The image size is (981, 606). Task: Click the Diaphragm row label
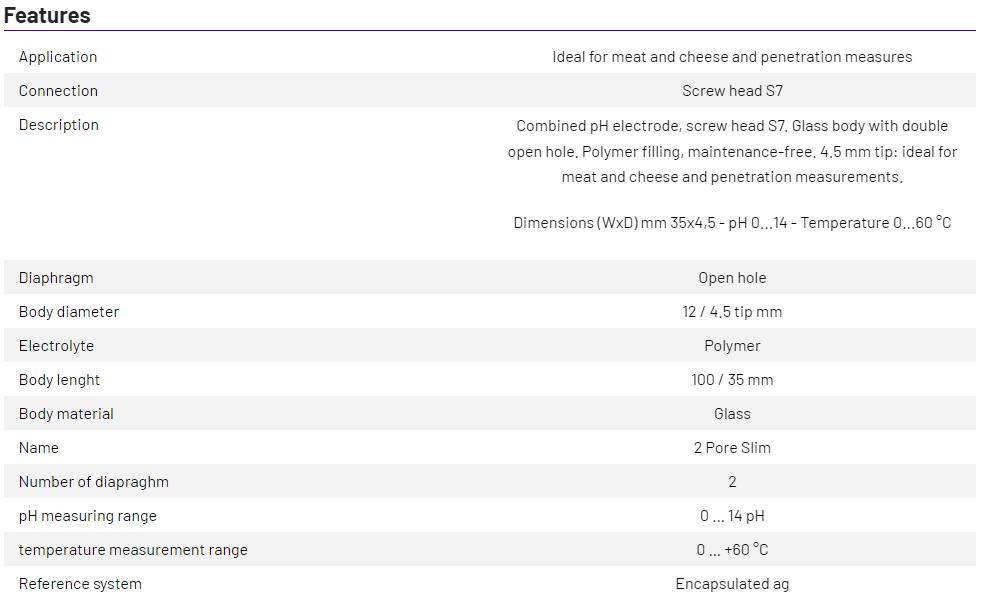56,277
